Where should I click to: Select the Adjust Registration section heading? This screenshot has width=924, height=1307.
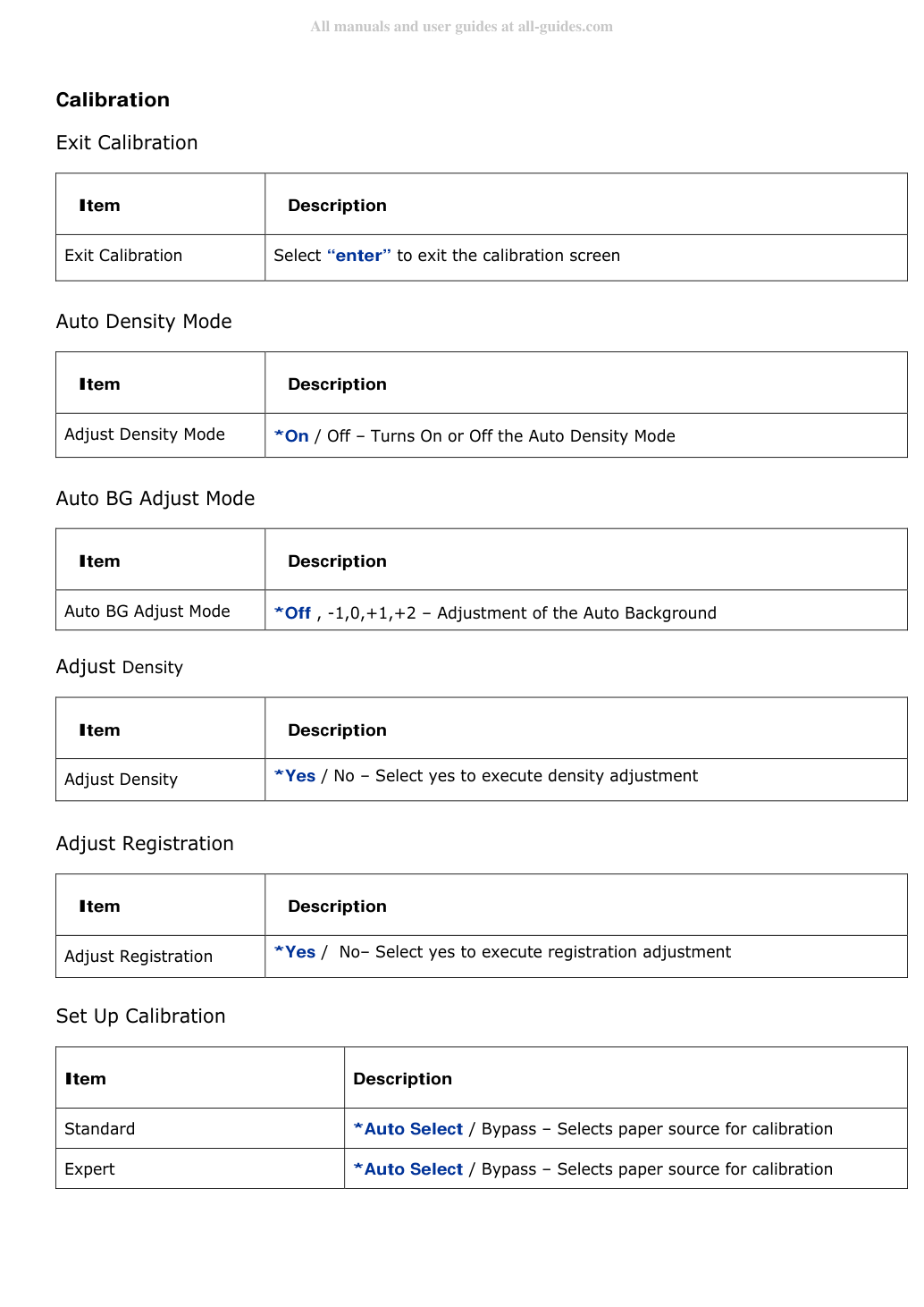click(145, 844)
